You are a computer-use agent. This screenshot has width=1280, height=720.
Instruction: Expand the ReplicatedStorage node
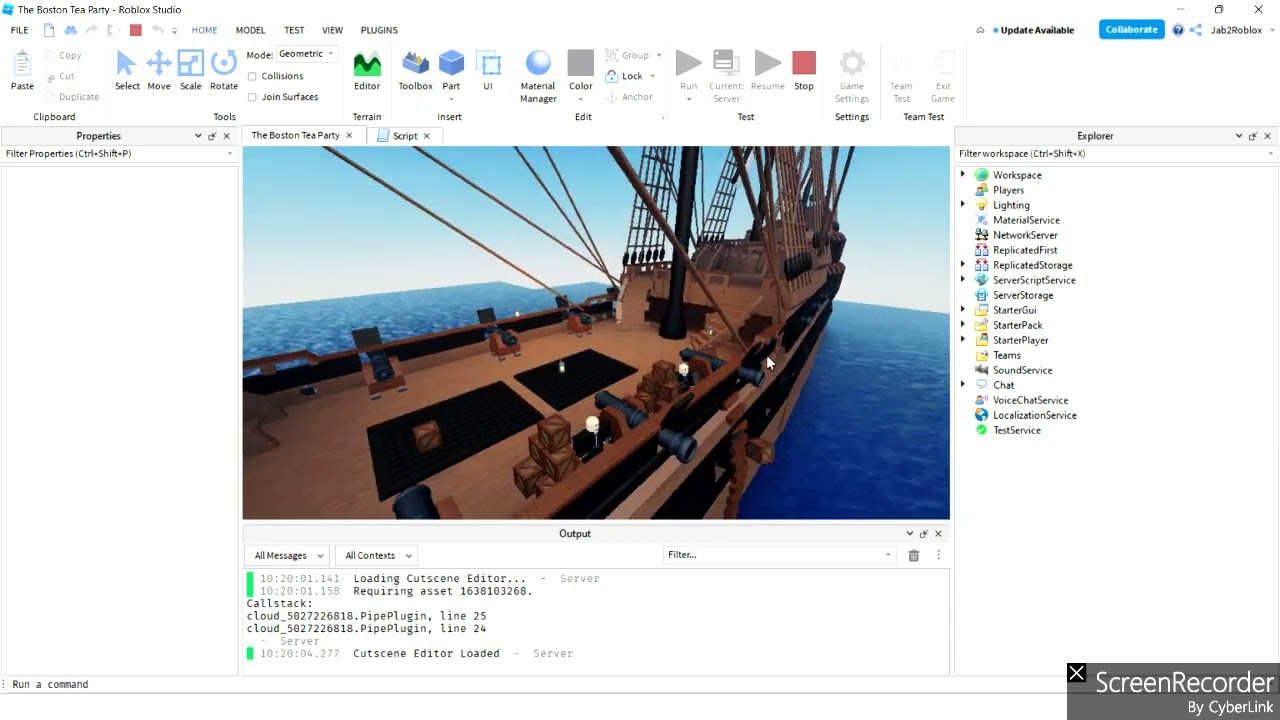click(x=963, y=265)
